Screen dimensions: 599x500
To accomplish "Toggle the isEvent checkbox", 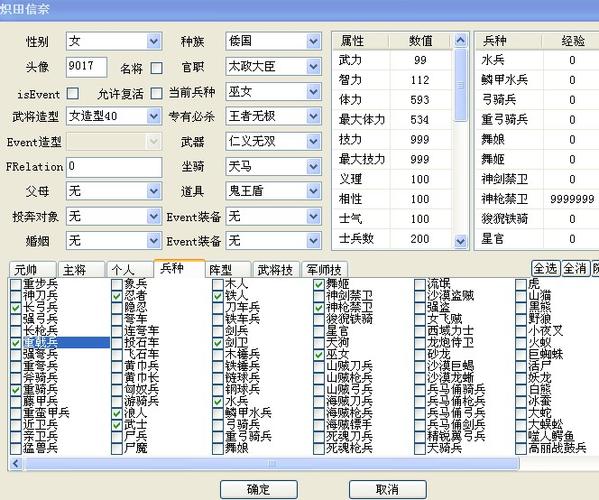I will (x=73, y=94).
